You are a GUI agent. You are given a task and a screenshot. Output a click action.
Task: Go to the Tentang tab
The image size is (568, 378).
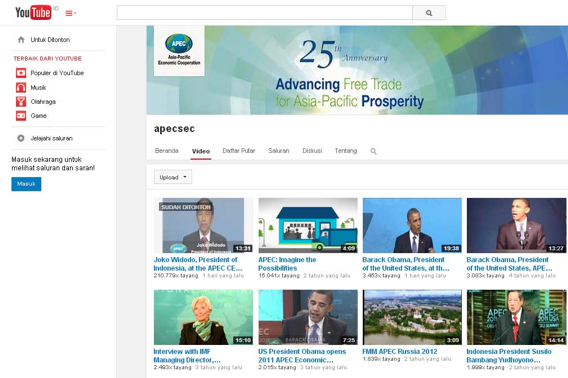346,151
